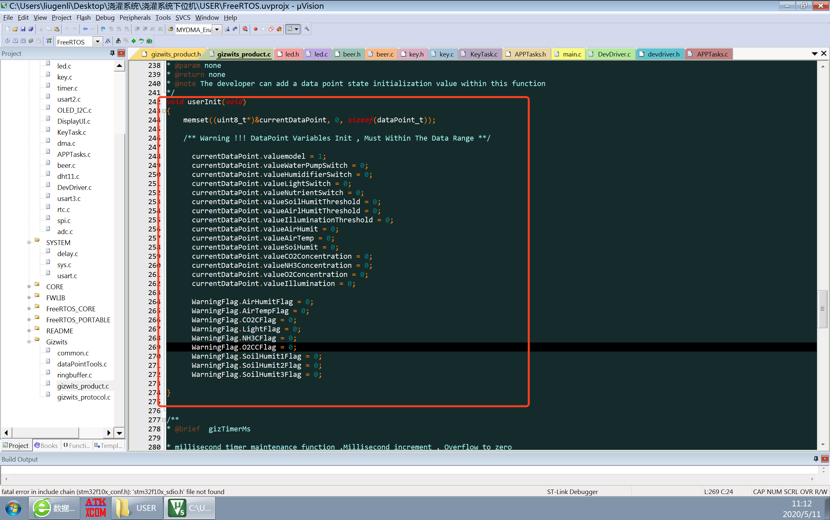The width and height of the screenshot is (830, 520).
Task: Expand the FreeRTOS_PORTABLE group
Action: [29, 320]
